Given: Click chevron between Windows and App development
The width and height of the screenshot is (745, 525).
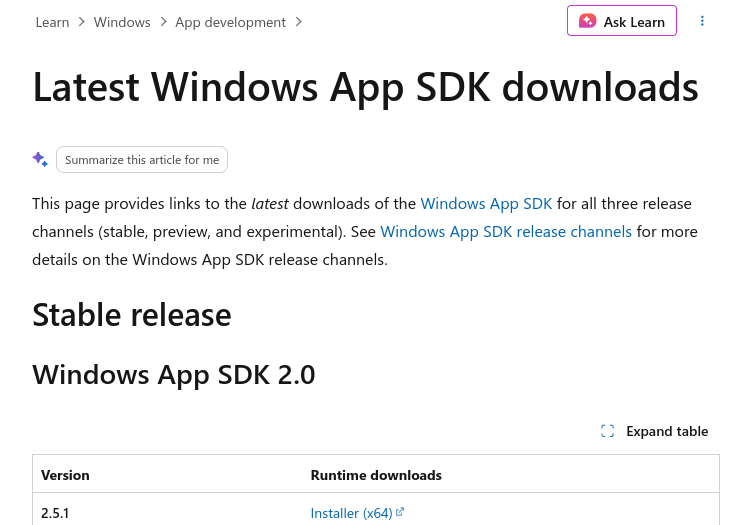Looking at the screenshot, I should (x=163, y=22).
